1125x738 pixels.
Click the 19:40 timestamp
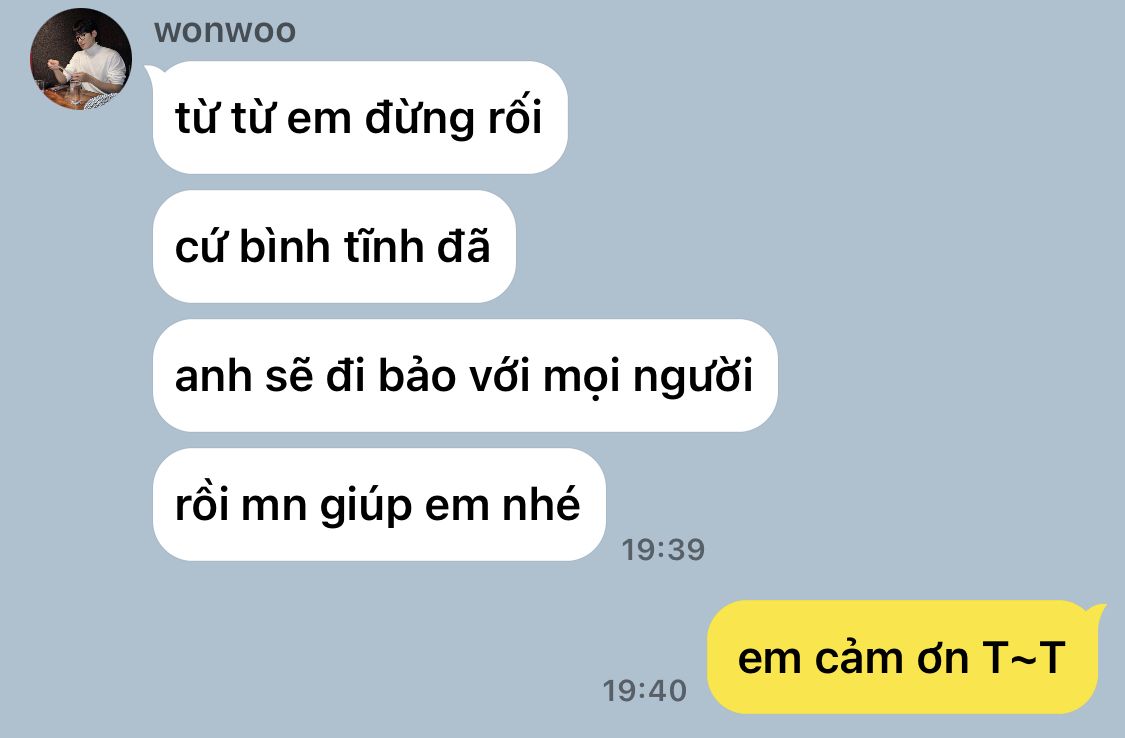[x=644, y=691]
